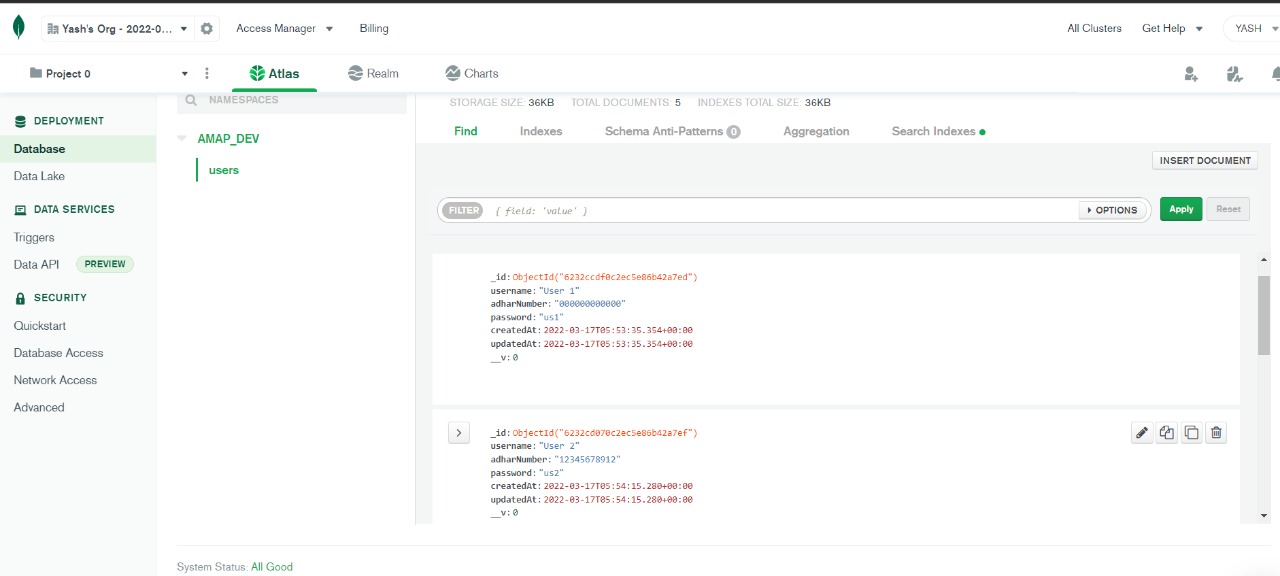Click Schema Anti-Patterns count badge
The width and height of the screenshot is (1280, 576).
point(734,132)
